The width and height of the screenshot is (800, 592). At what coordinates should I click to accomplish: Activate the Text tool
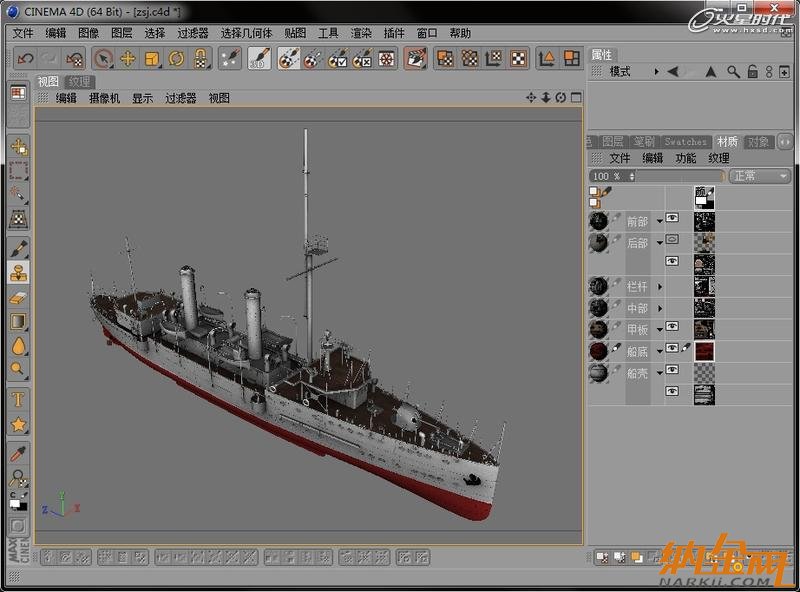tap(18, 400)
